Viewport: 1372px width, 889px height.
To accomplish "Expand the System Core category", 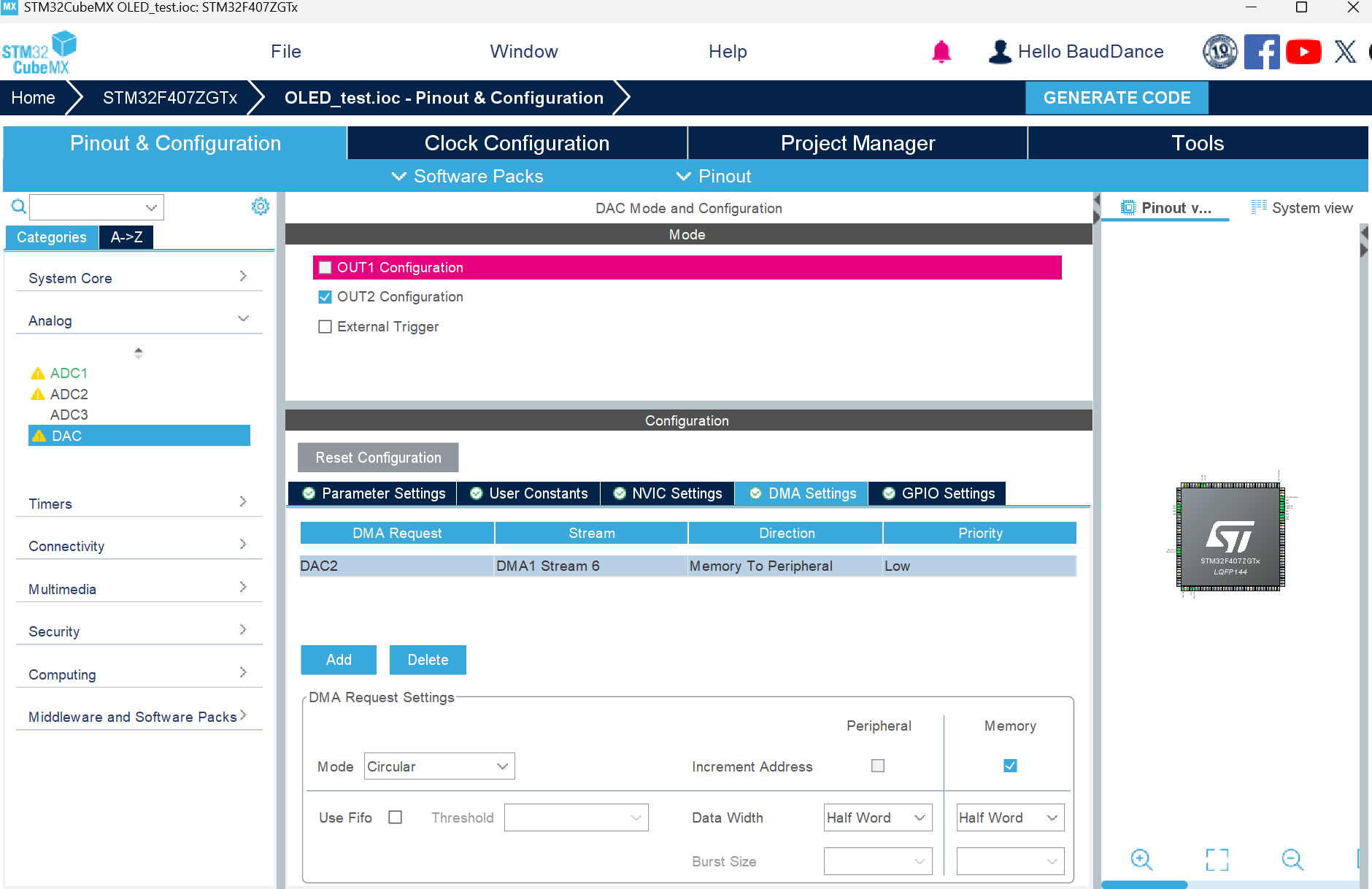I will click(139, 278).
